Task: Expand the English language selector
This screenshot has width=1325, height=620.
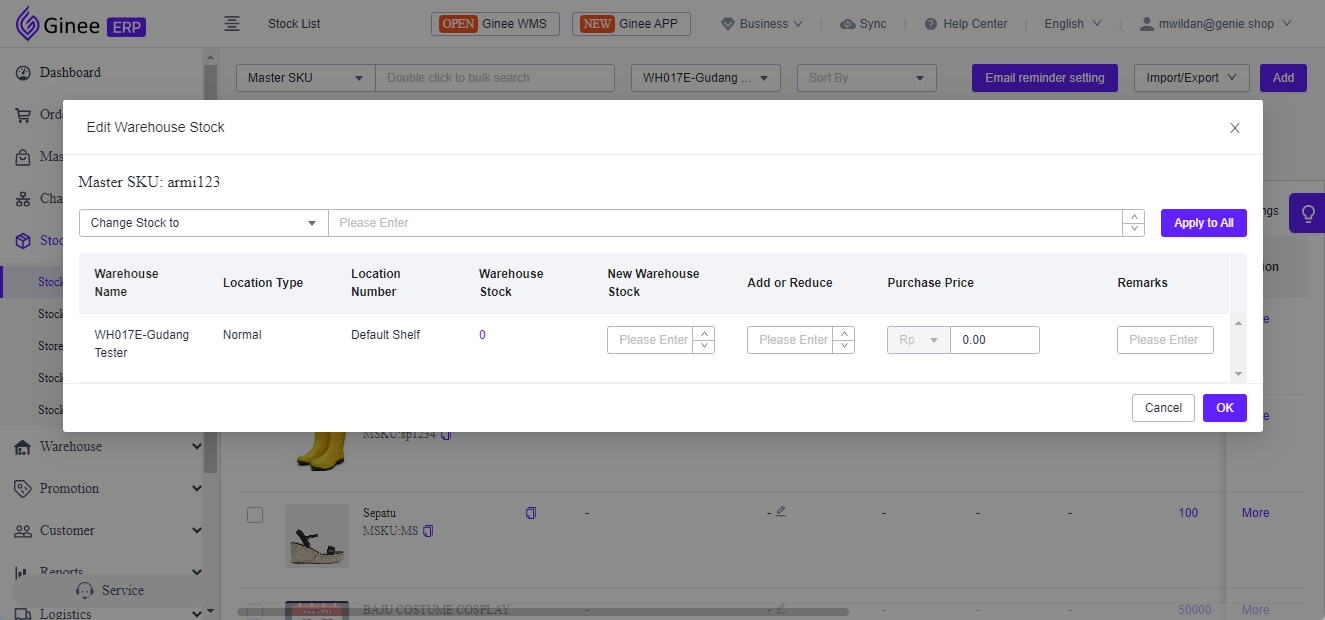Action: [1072, 24]
